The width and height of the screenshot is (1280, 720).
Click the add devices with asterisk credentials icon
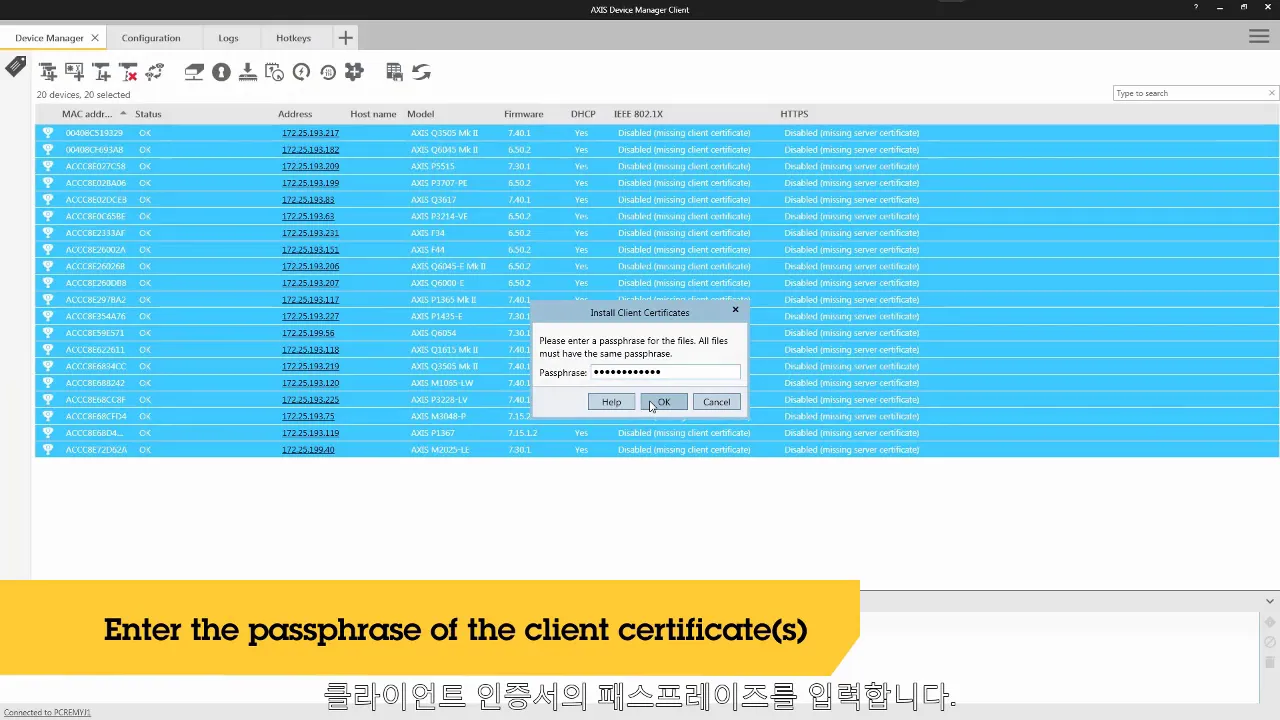[74, 72]
